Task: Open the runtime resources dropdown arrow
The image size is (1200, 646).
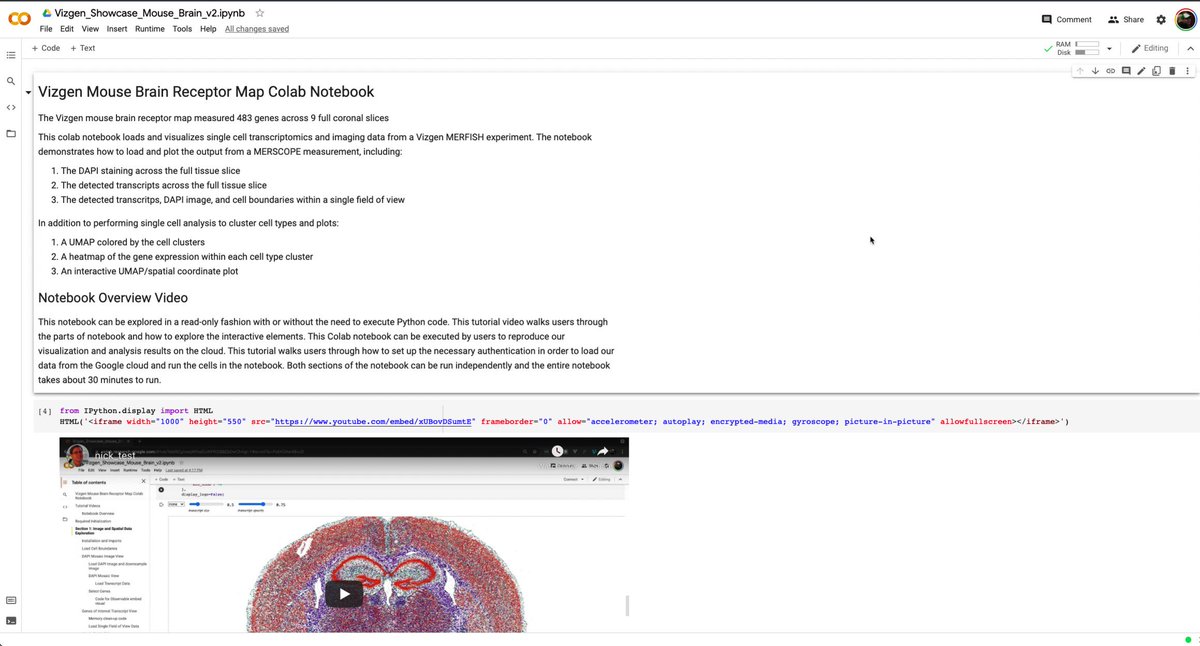Action: click(1108, 48)
